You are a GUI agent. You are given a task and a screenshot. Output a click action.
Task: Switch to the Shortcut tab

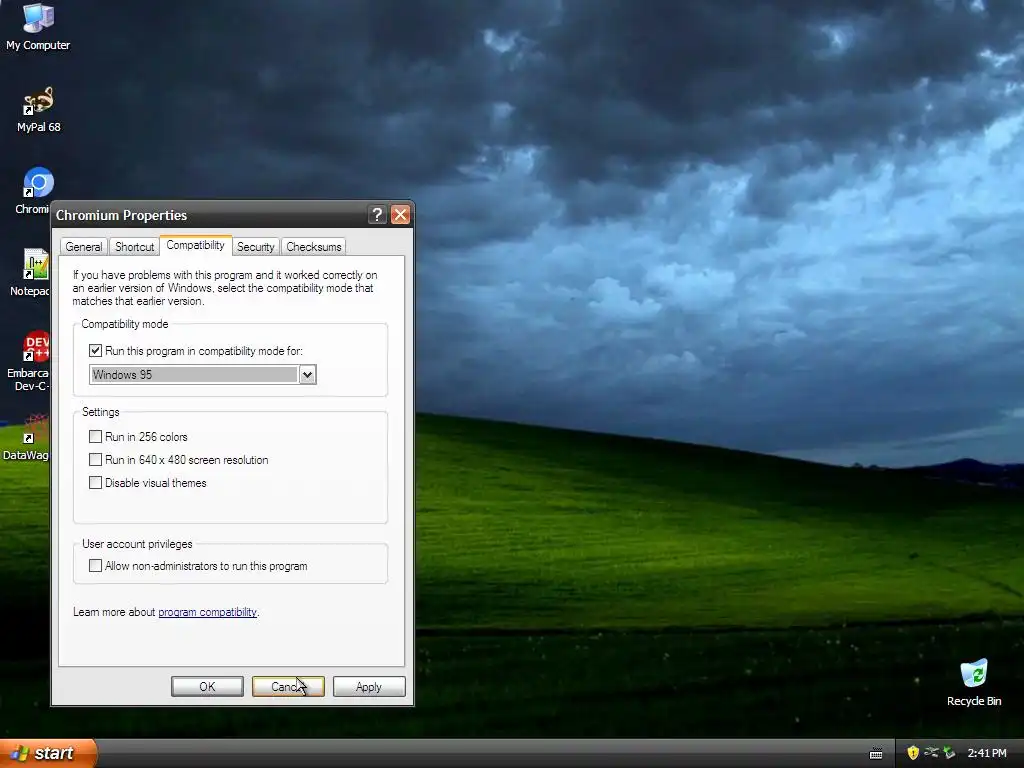click(x=135, y=247)
